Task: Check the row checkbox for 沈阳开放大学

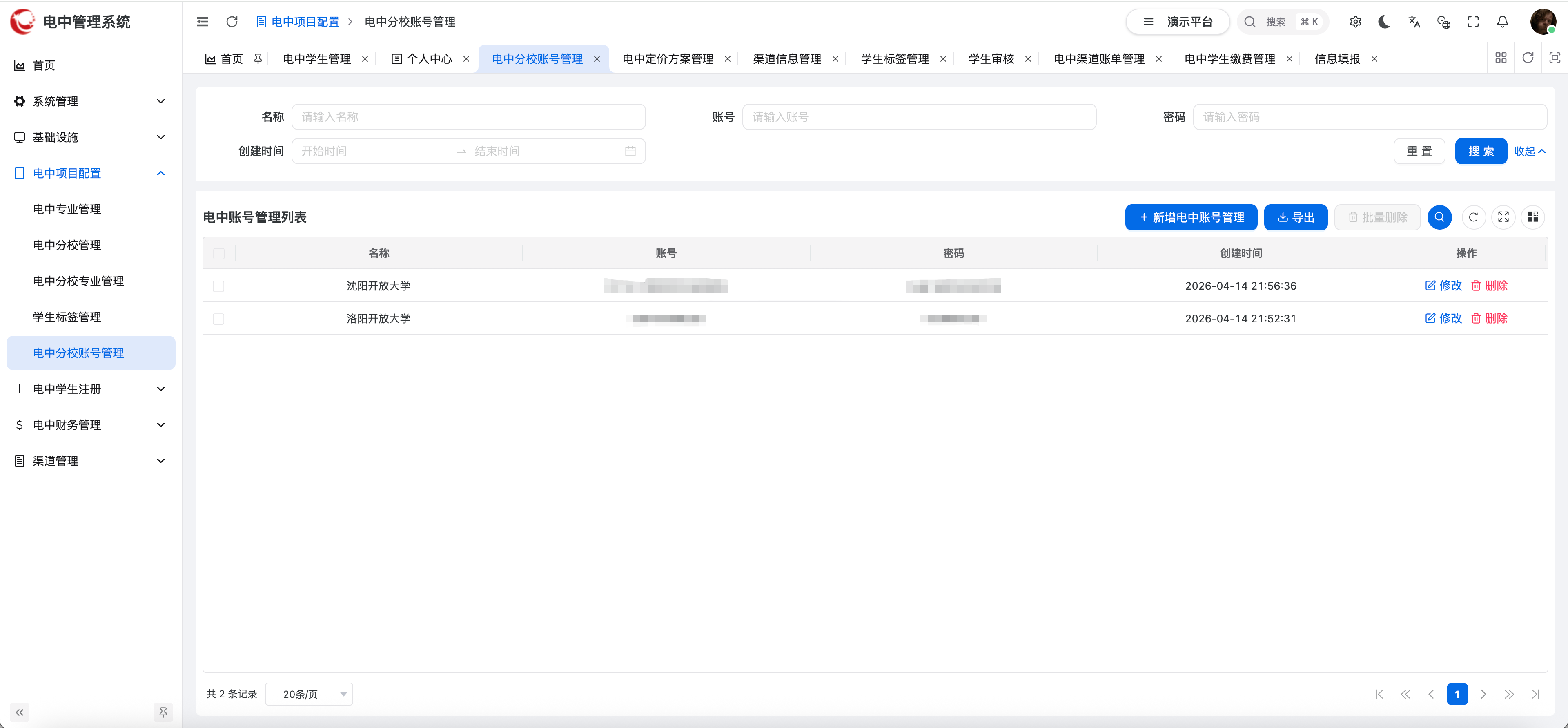Action: click(x=218, y=286)
